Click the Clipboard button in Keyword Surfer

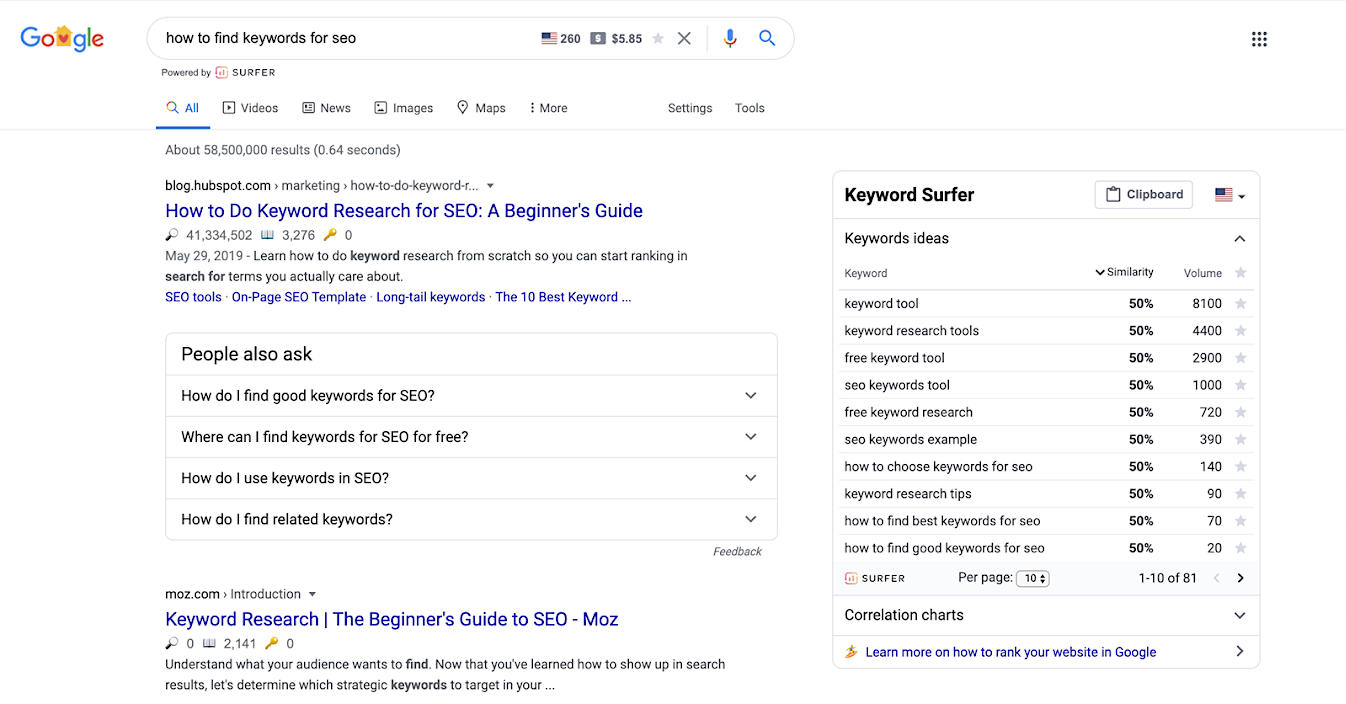pyautogui.click(x=1145, y=195)
